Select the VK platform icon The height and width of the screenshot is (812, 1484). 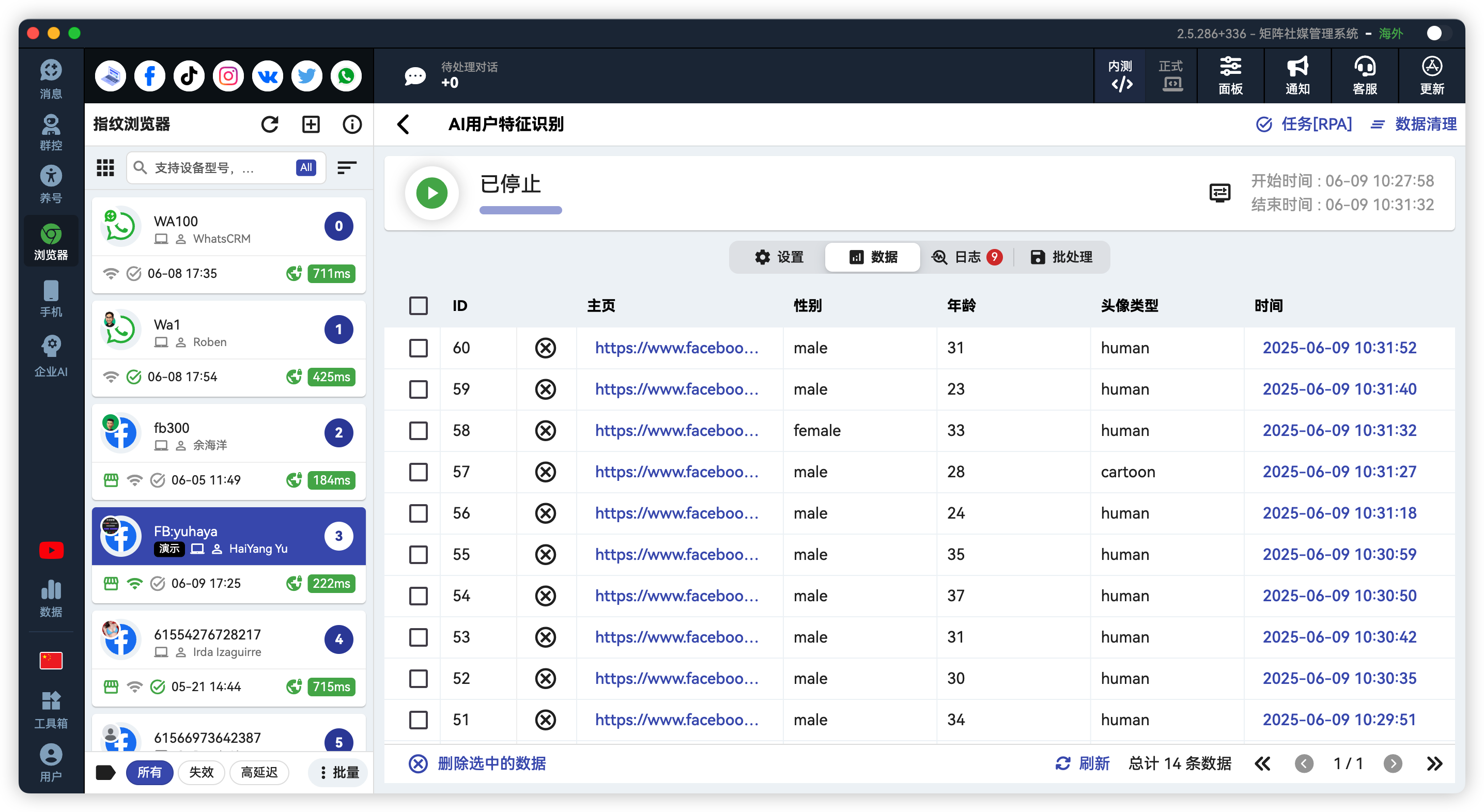[x=267, y=75]
